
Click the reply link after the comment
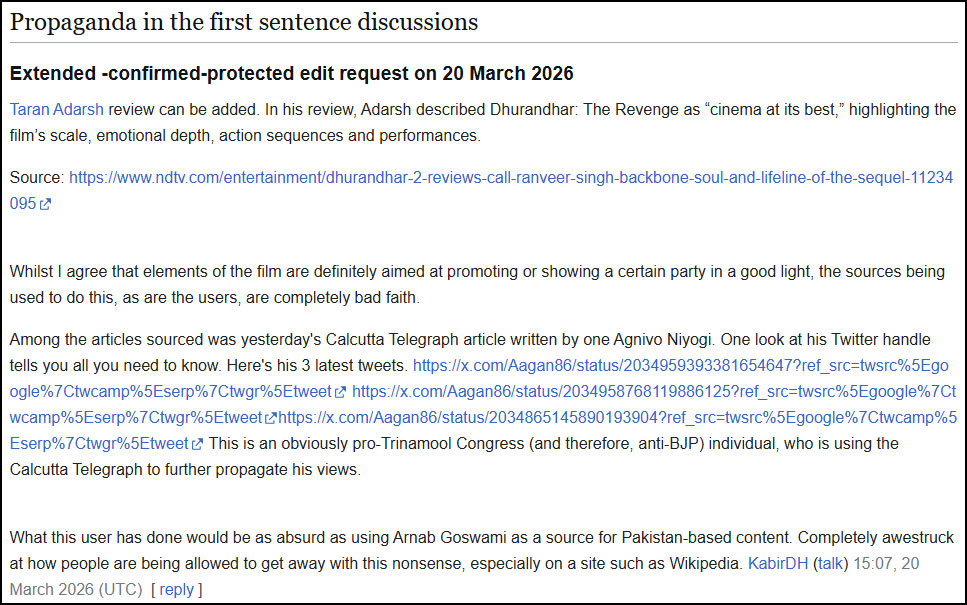click(177, 590)
